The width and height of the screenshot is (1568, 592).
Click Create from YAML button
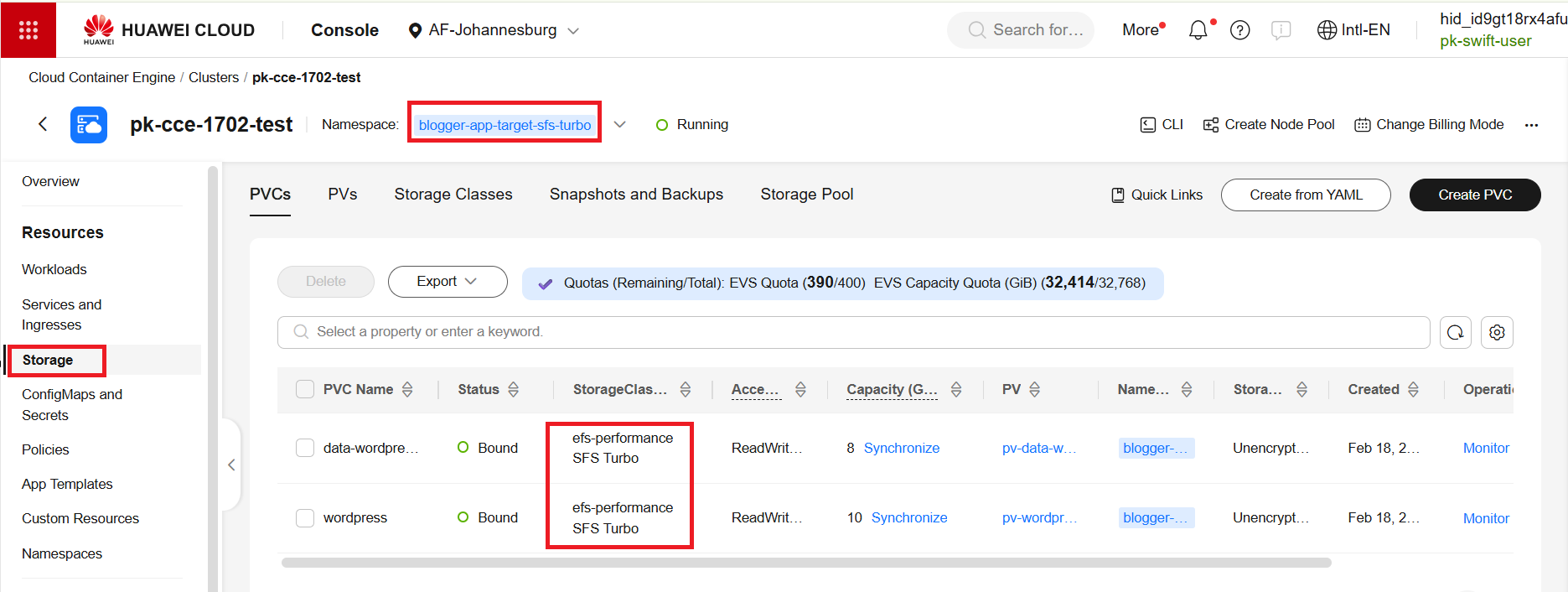point(1306,195)
